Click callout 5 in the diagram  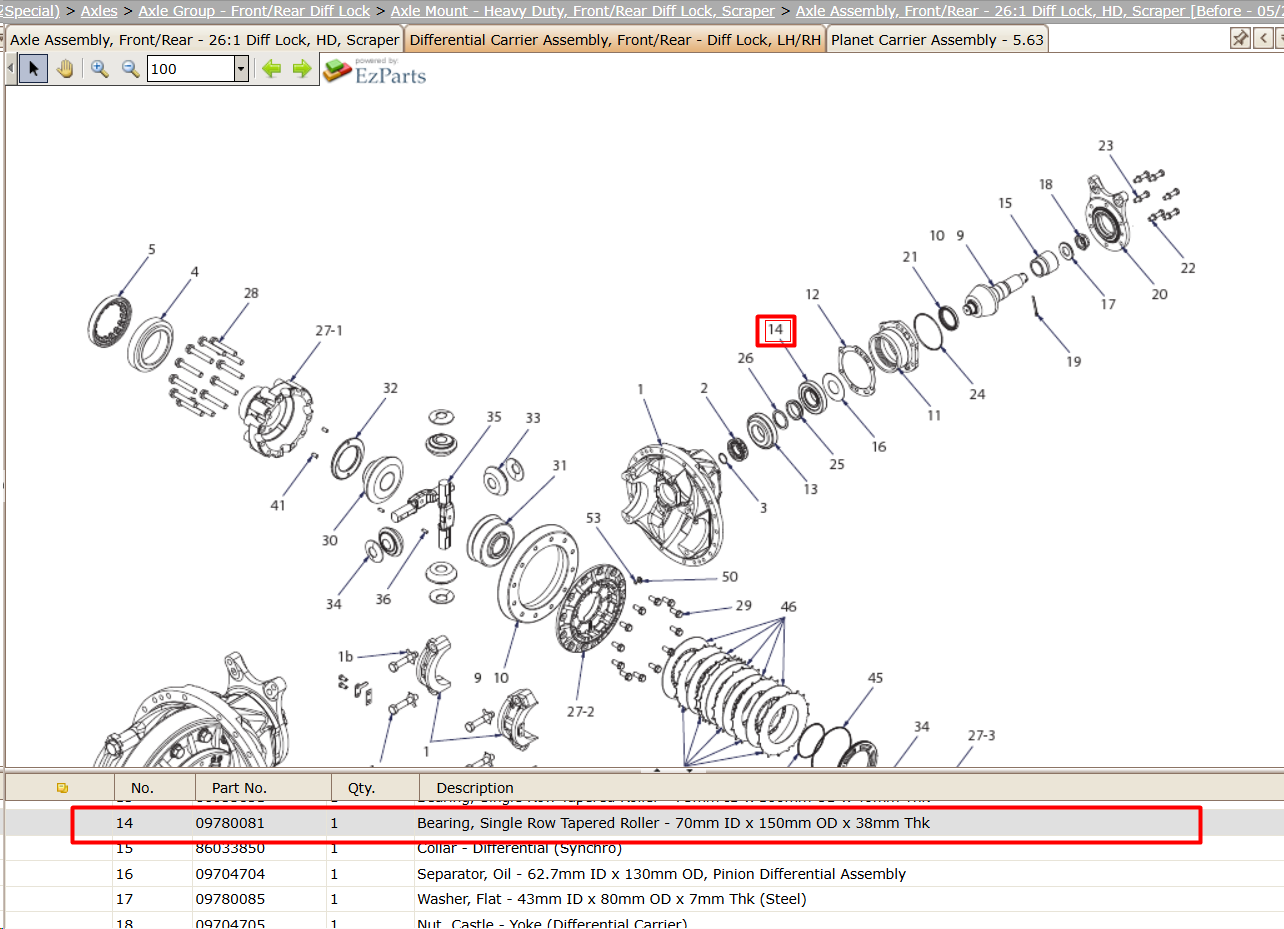click(152, 249)
